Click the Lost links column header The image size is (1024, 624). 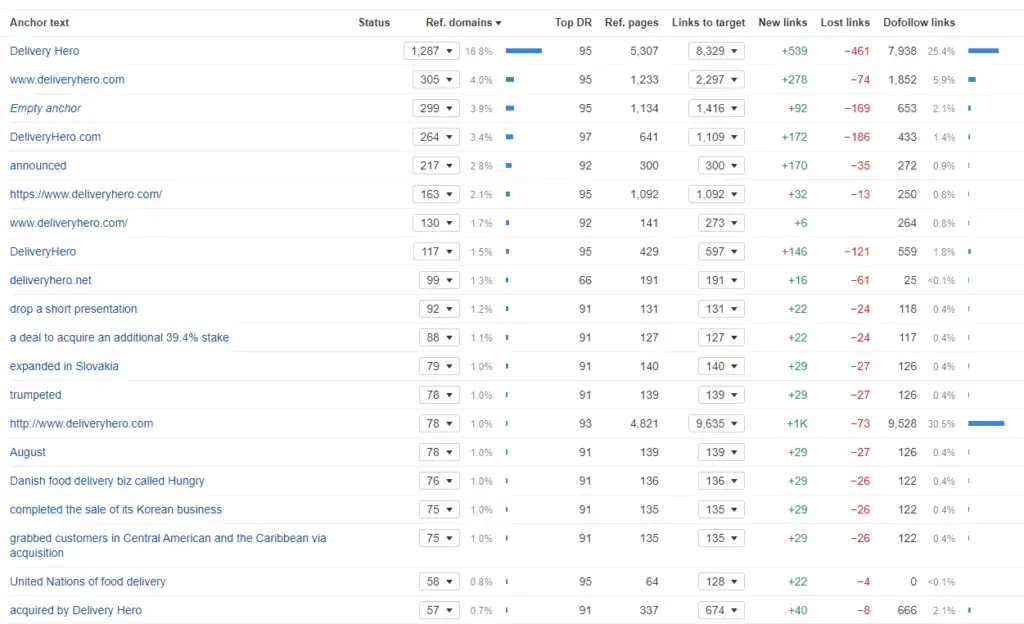pos(844,22)
